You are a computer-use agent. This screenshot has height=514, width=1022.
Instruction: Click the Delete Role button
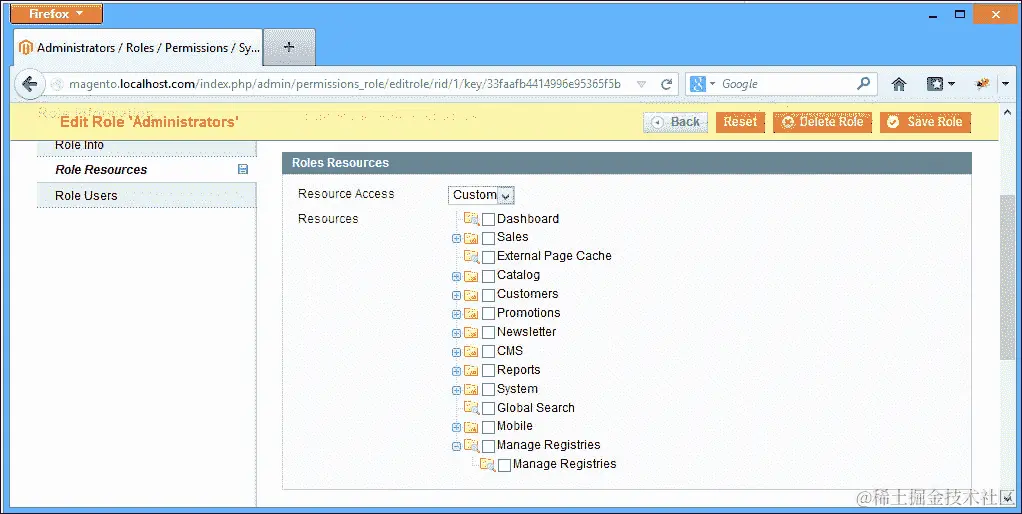coord(823,122)
